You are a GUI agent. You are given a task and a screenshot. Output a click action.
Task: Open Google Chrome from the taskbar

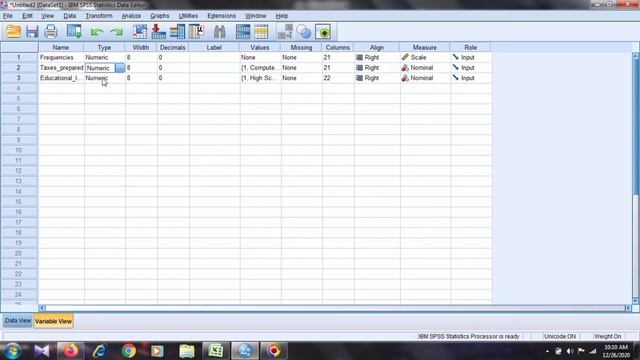[129, 351]
